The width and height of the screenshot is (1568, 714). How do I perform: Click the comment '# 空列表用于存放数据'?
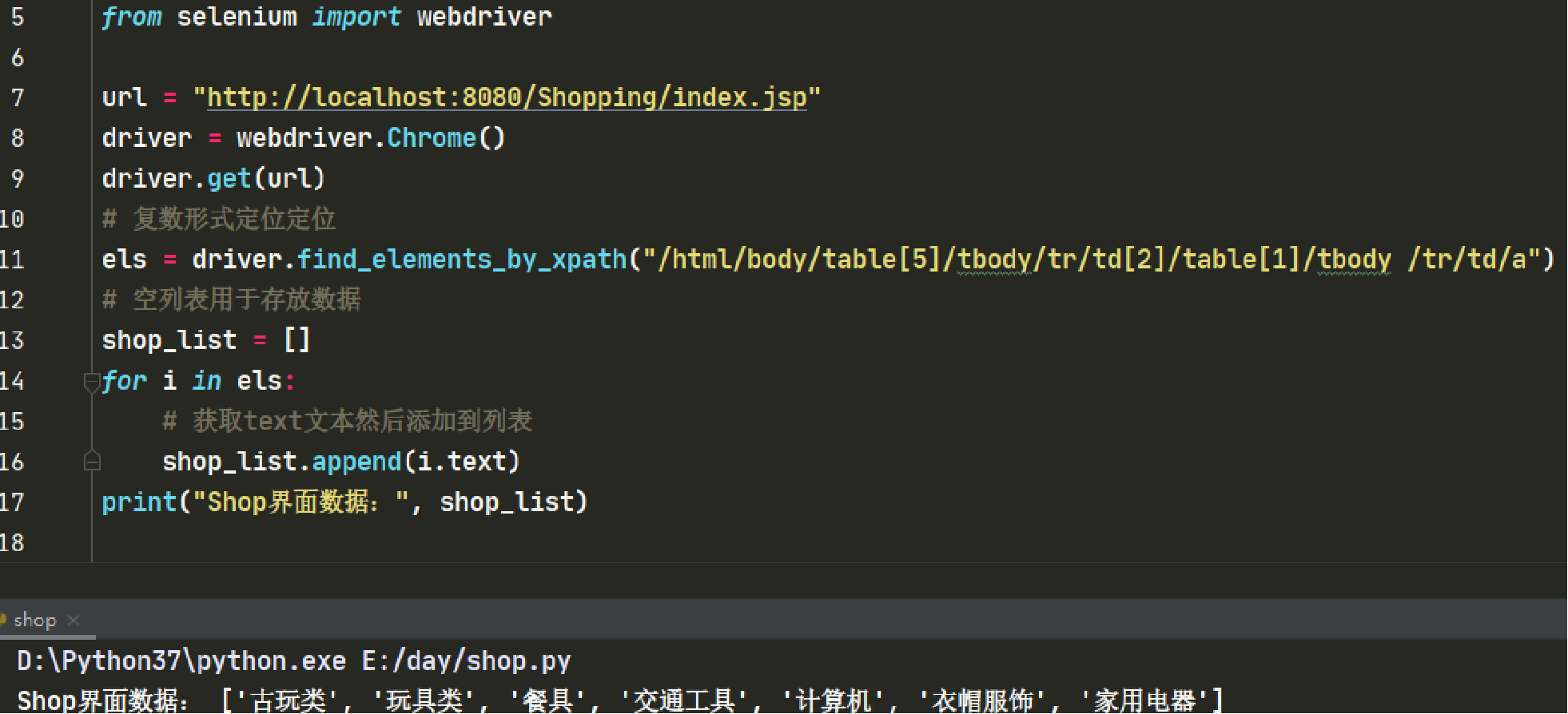click(x=232, y=299)
